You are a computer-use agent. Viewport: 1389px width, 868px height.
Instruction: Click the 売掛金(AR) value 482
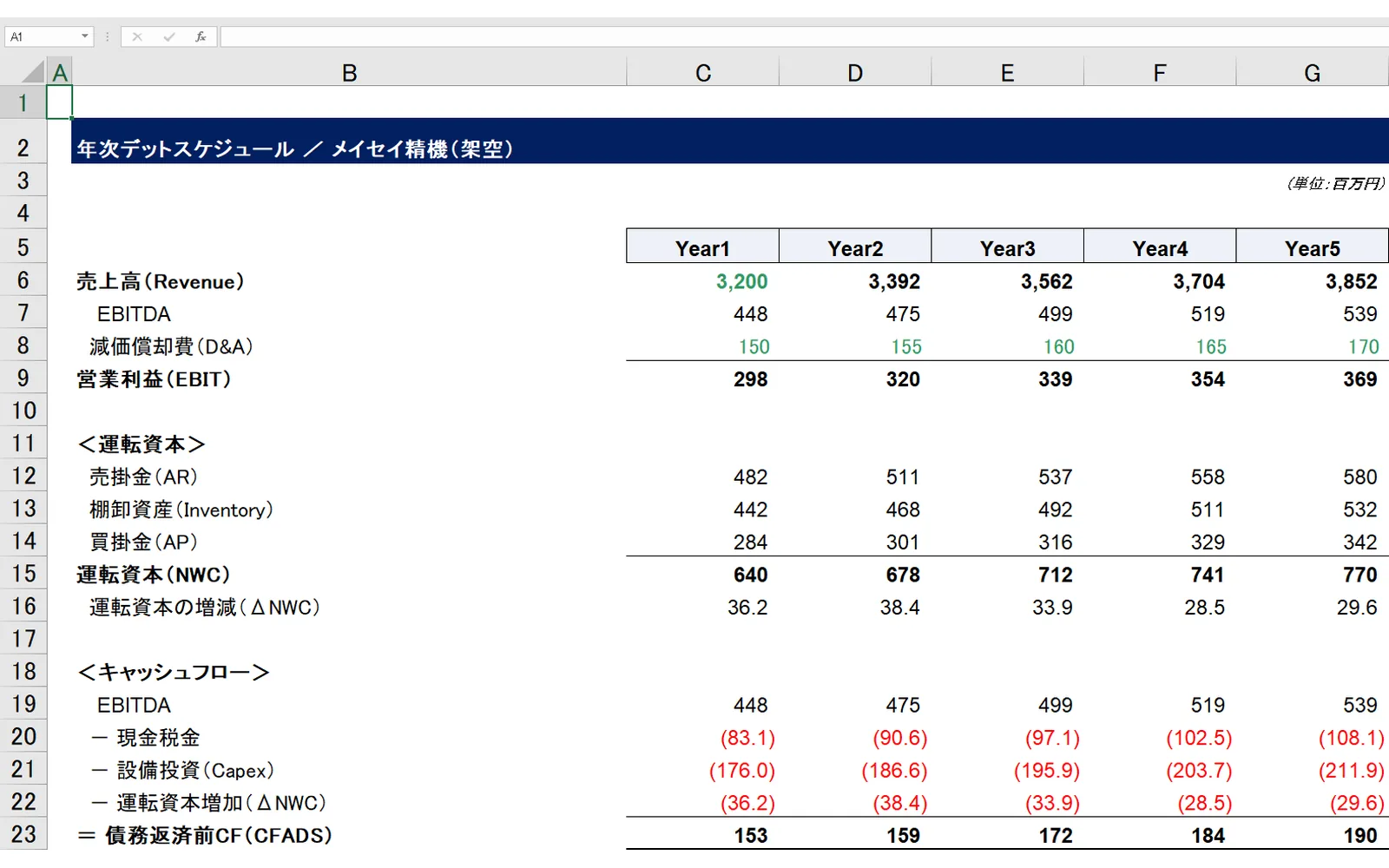pyautogui.click(x=750, y=477)
